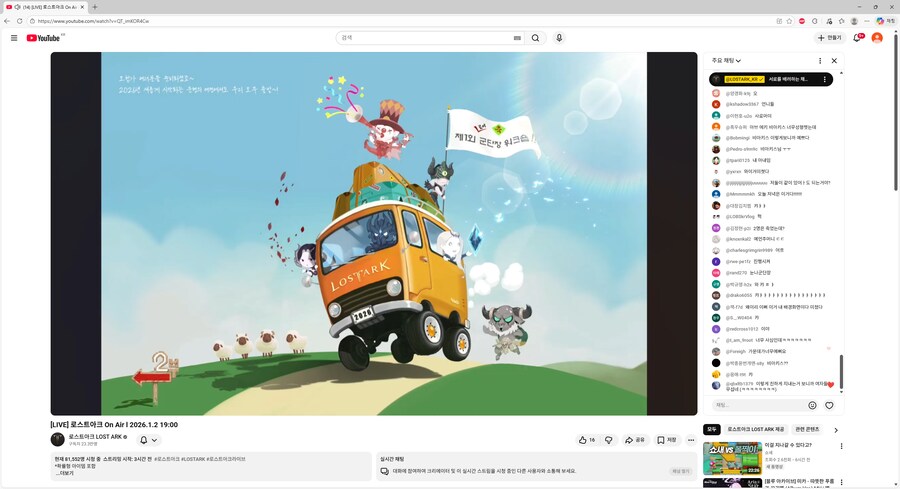Bookmark this page with star icon
Viewport: 900px width, 489px height.
pos(789,21)
